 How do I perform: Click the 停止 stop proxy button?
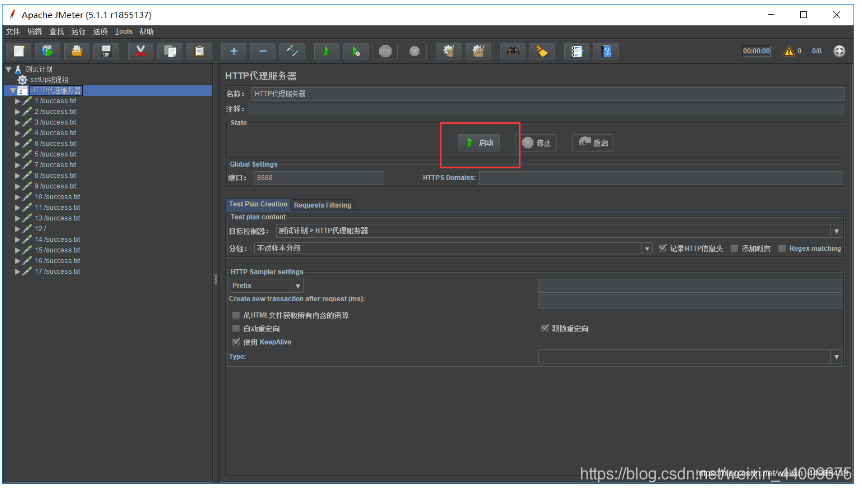[x=536, y=143]
